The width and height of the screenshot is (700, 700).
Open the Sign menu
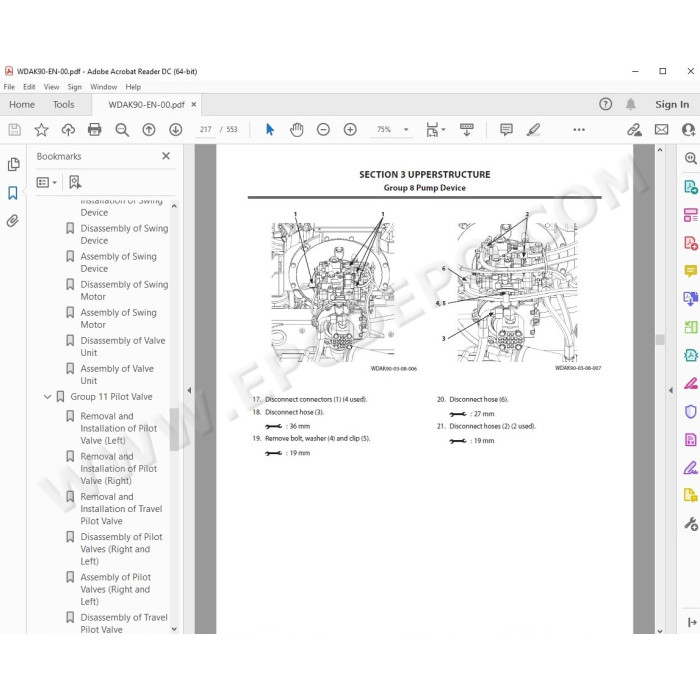tap(74, 87)
